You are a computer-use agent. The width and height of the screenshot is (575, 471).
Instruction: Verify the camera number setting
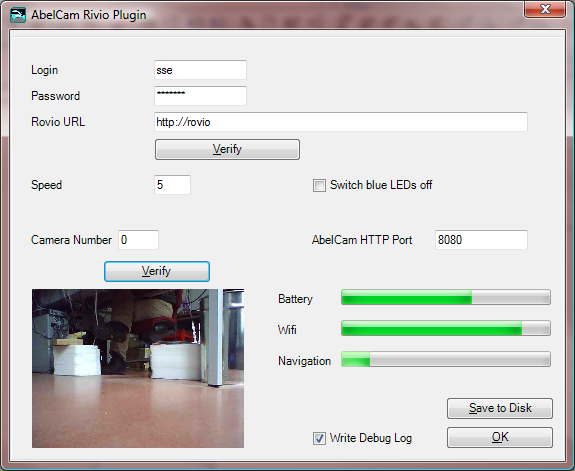click(157, 271)
